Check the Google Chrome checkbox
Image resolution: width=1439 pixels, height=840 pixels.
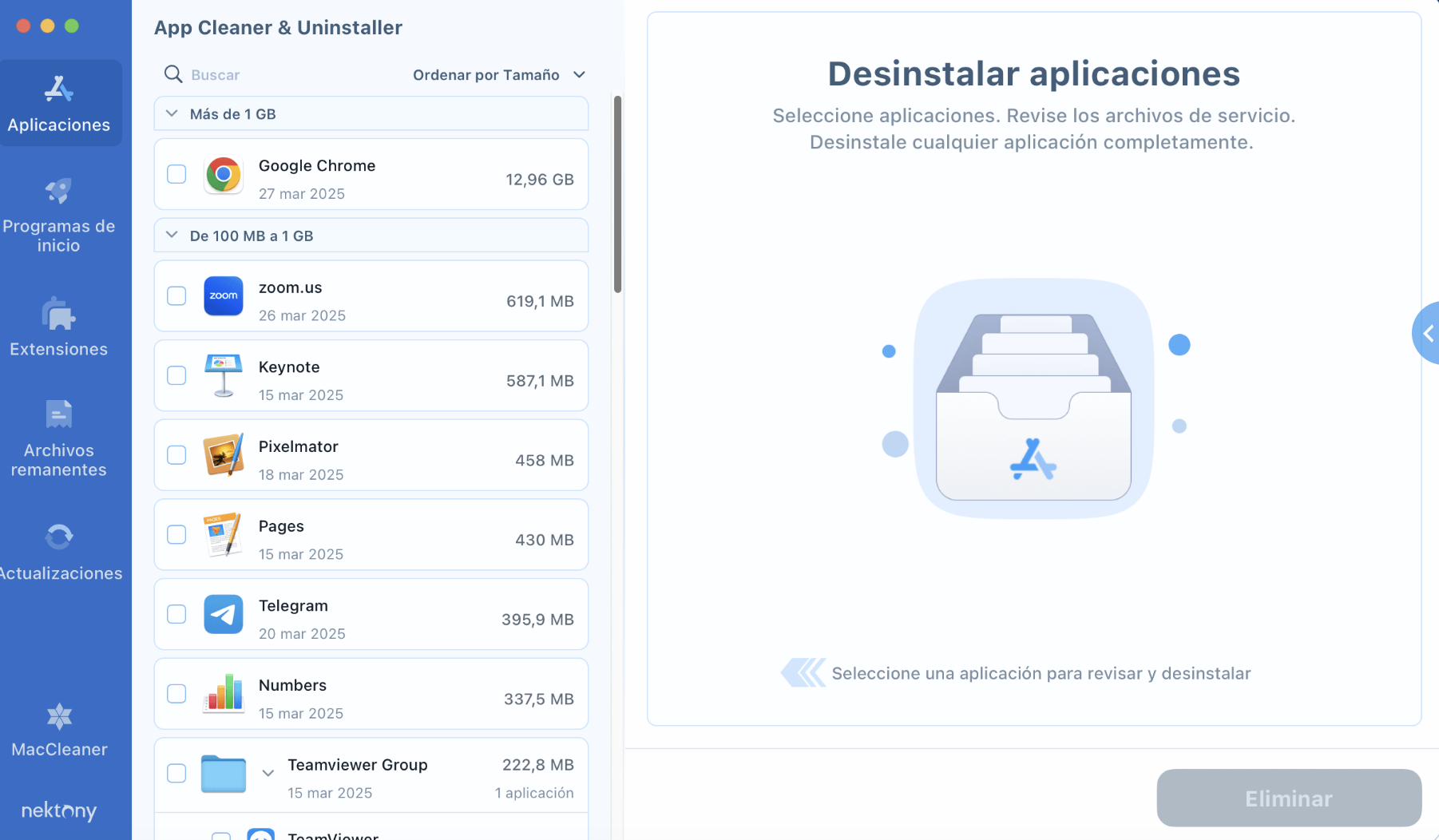[x=176, y=174]
